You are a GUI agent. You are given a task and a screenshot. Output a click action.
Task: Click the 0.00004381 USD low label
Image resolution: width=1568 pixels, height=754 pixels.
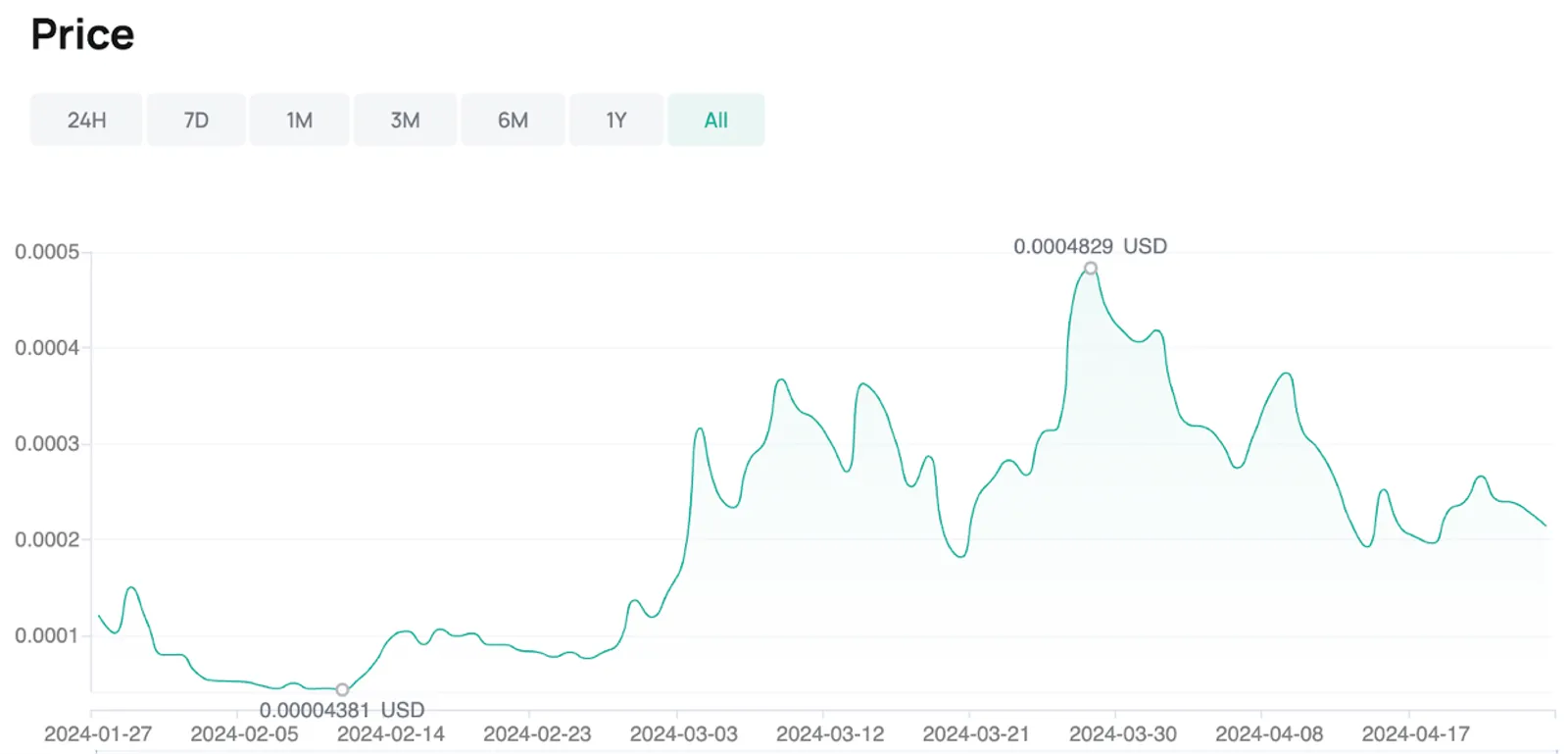[x=342, y=710]
